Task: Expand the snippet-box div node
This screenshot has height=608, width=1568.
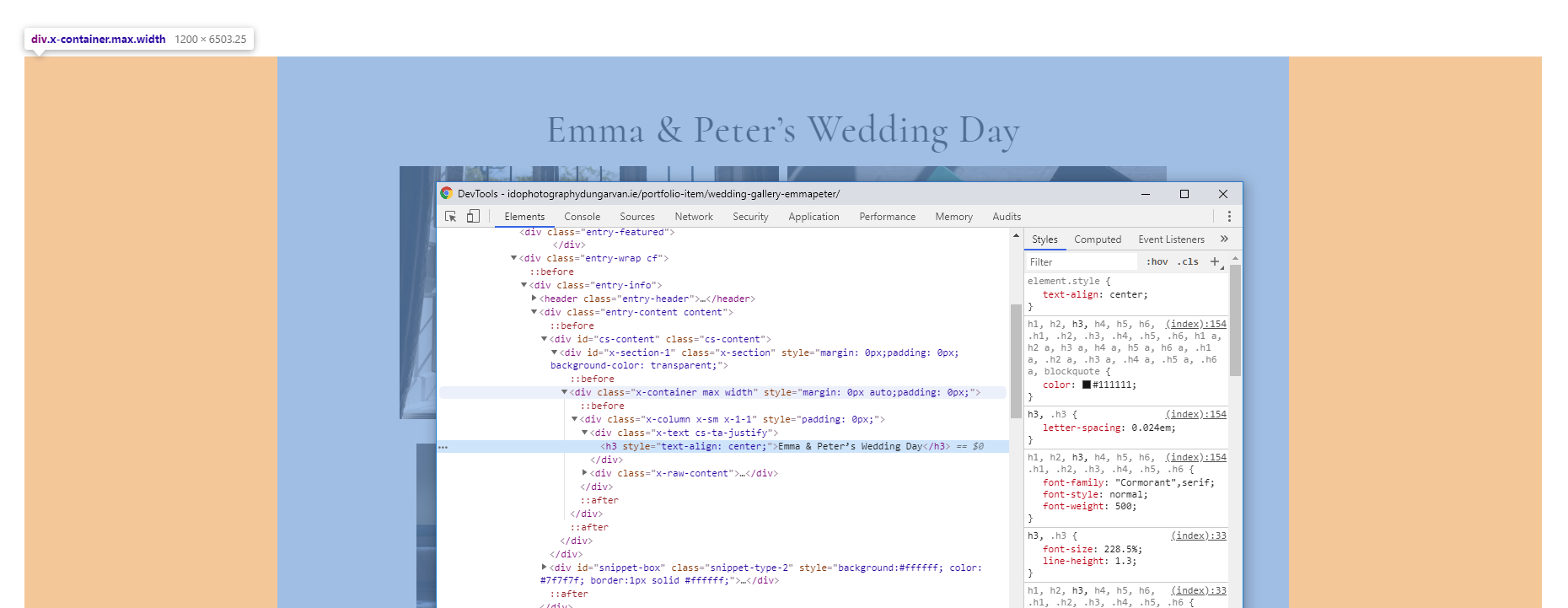Action: (545, 568)
